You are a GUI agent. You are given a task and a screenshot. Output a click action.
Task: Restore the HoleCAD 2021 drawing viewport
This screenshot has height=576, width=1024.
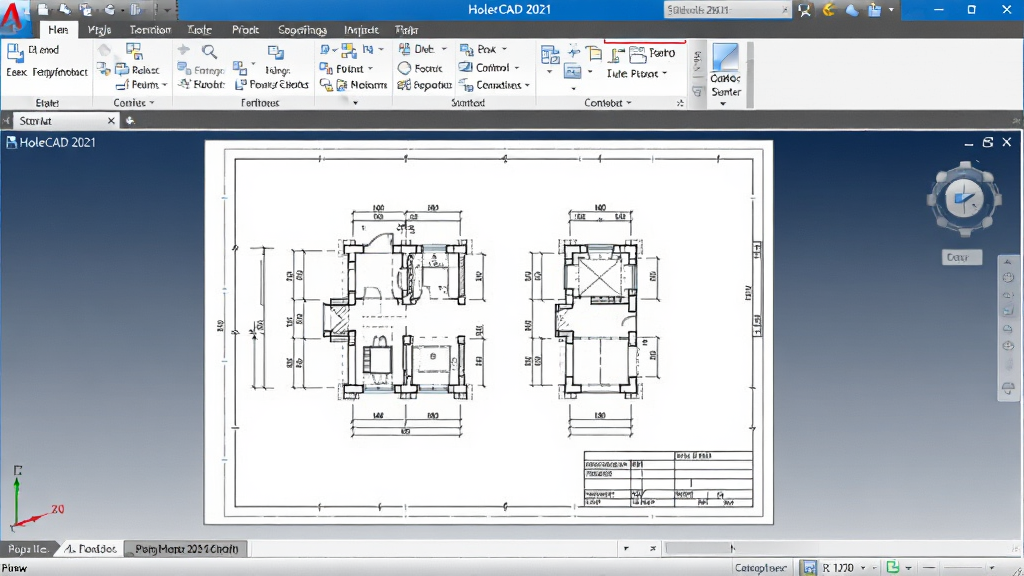[x=987, y=142]
